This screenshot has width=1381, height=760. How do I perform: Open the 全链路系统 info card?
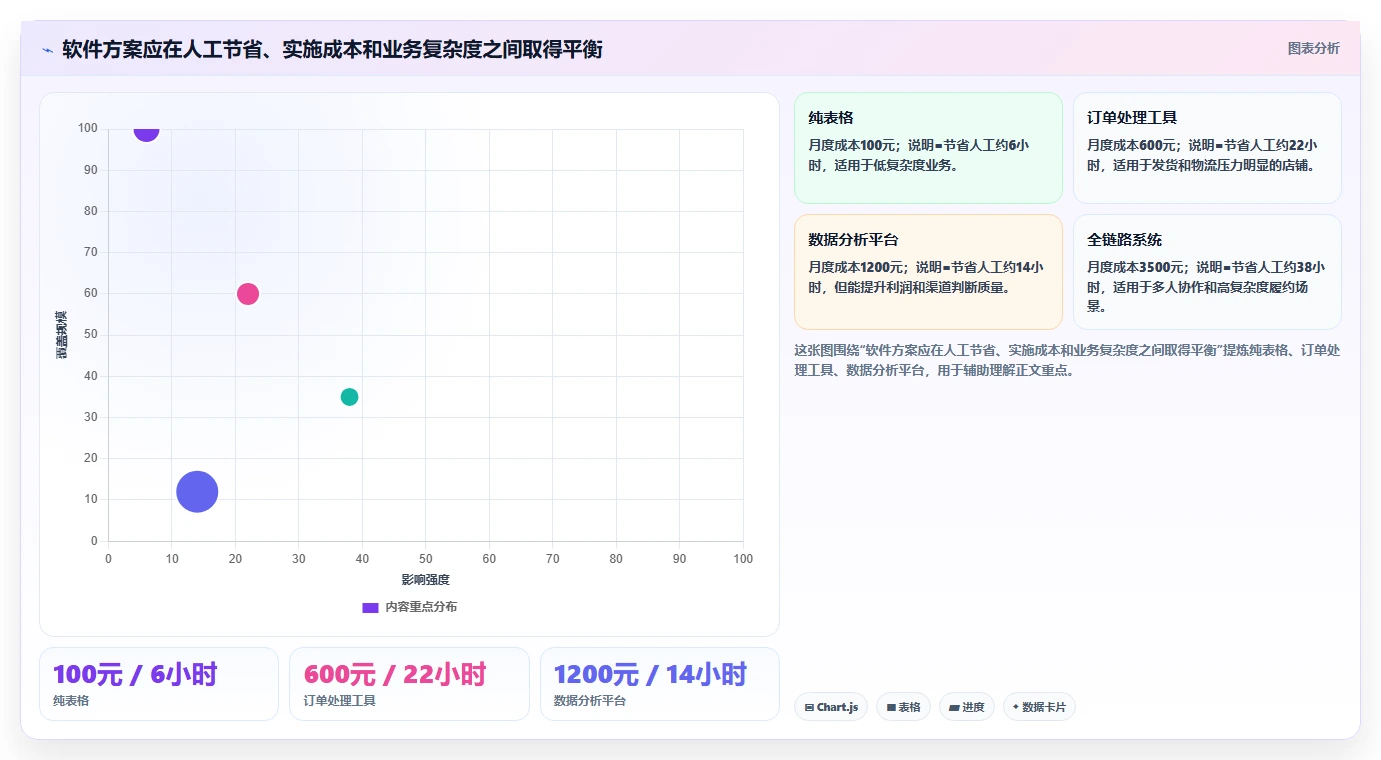tap(1207, 272)
